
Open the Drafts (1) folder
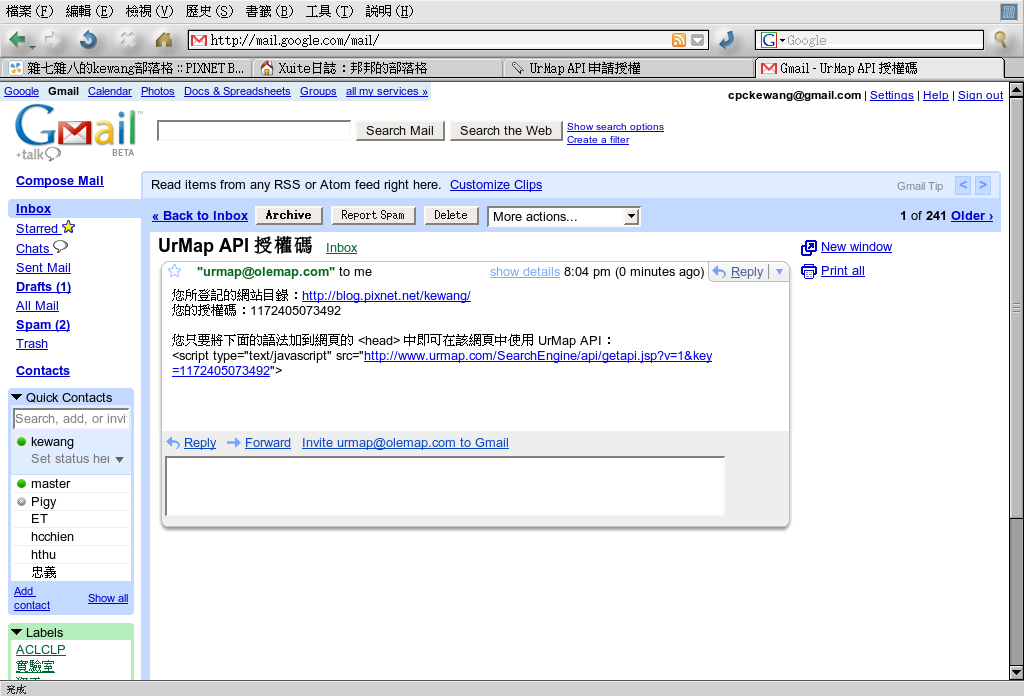coord(43,287)
